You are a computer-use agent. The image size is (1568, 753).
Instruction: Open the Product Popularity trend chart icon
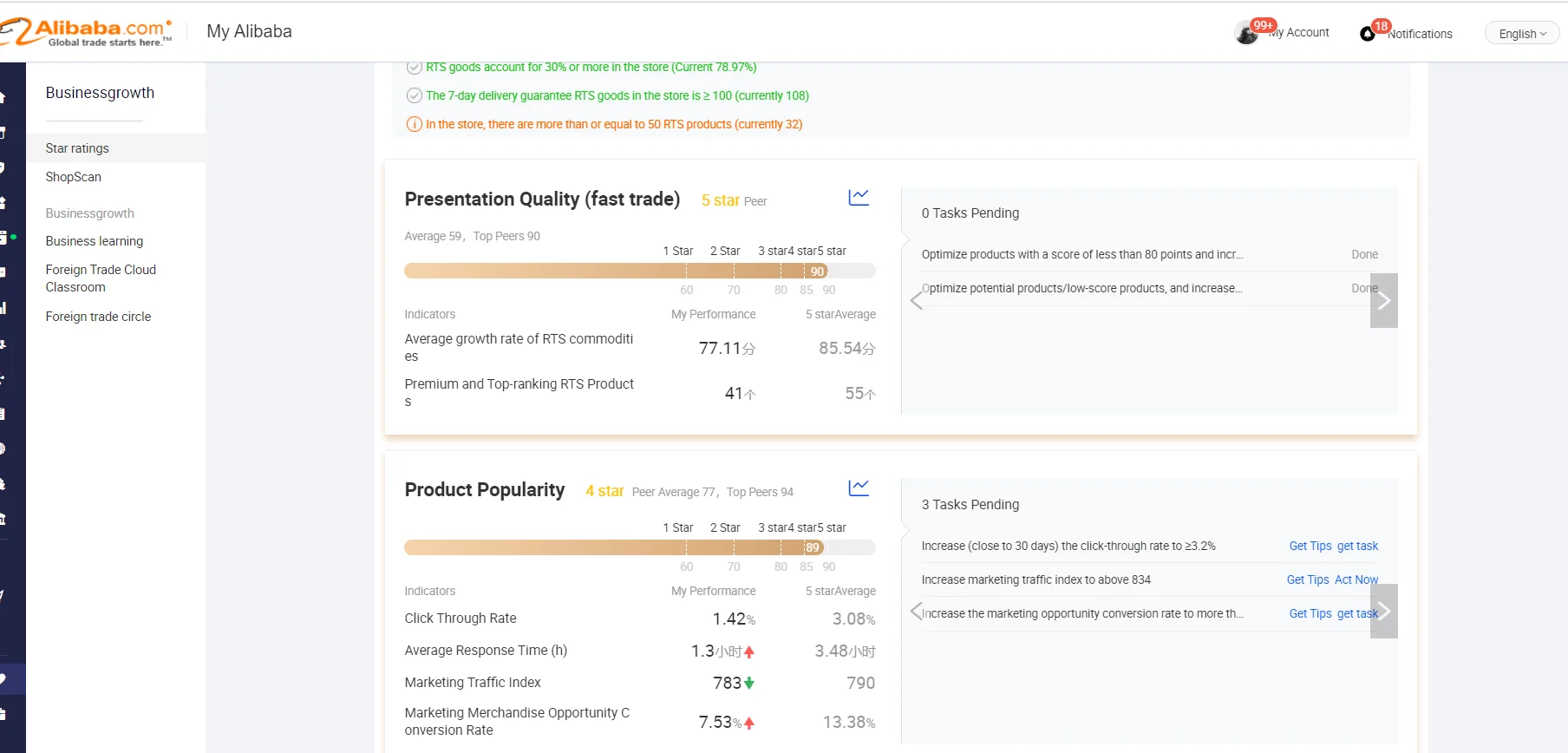tap(859, 488)
